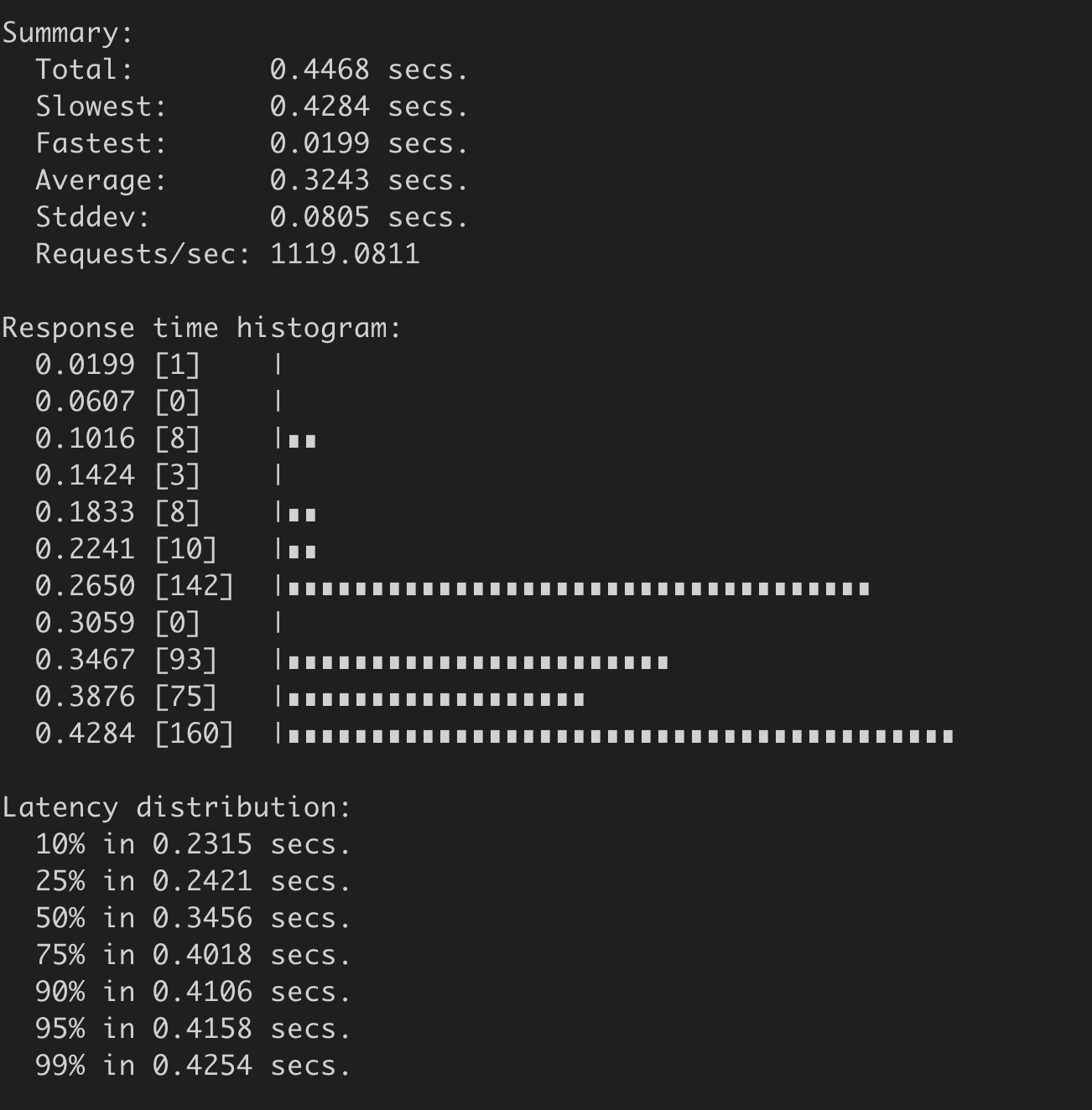Click the histogram bar for bucket 0.2650

(x=579, y=588)
